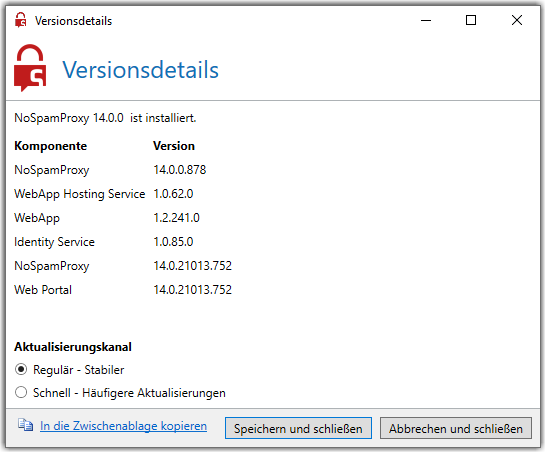
Task: Click the large red NoSpamProxy logo
Action: (30, 68)
